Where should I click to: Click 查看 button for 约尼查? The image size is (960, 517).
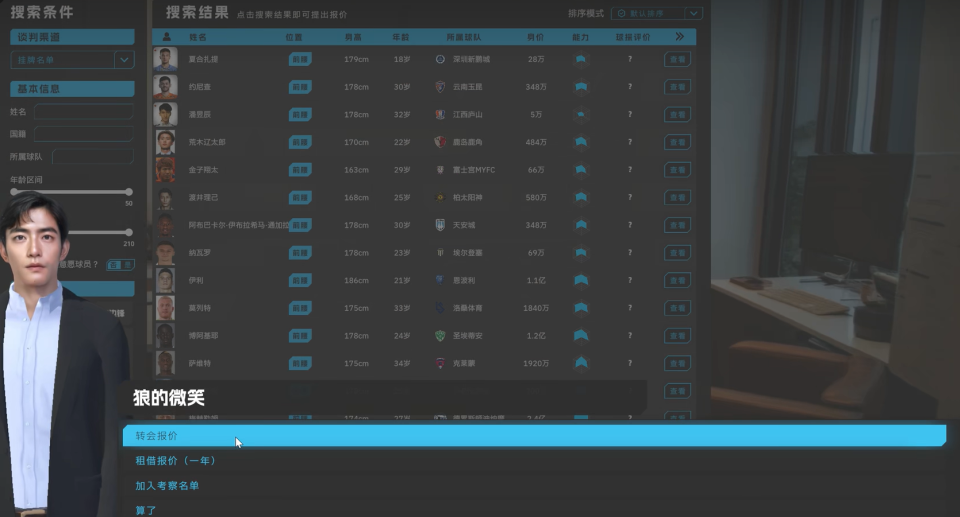point(677,87)
